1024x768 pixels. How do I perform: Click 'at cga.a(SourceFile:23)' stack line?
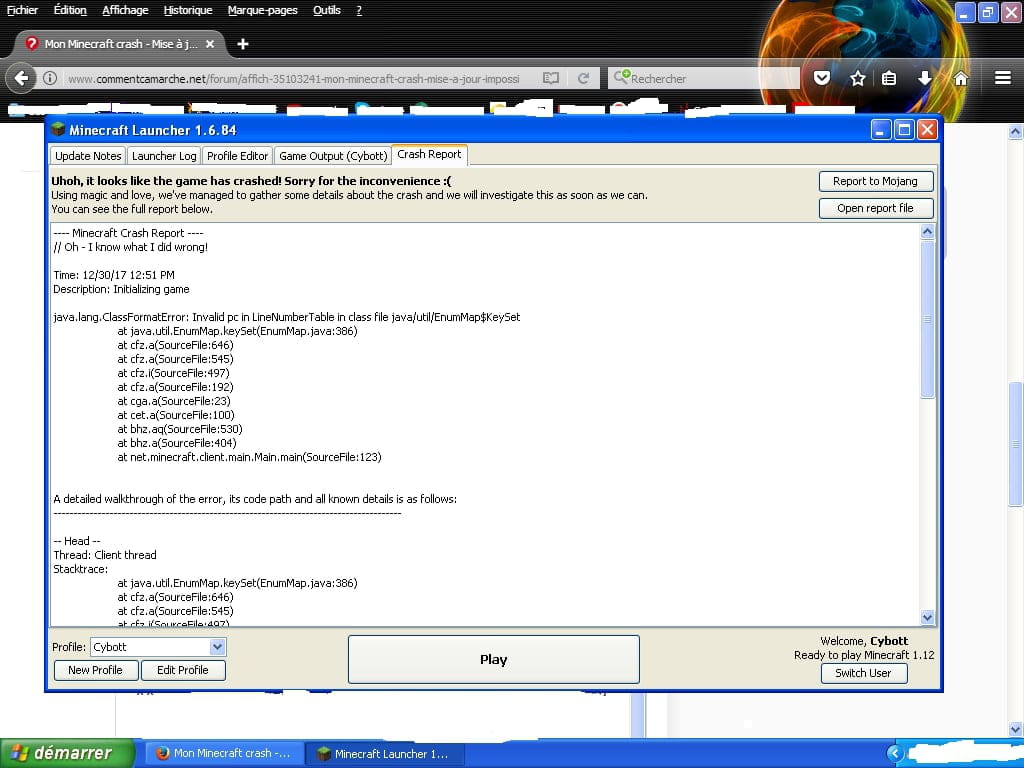(174, 401)
